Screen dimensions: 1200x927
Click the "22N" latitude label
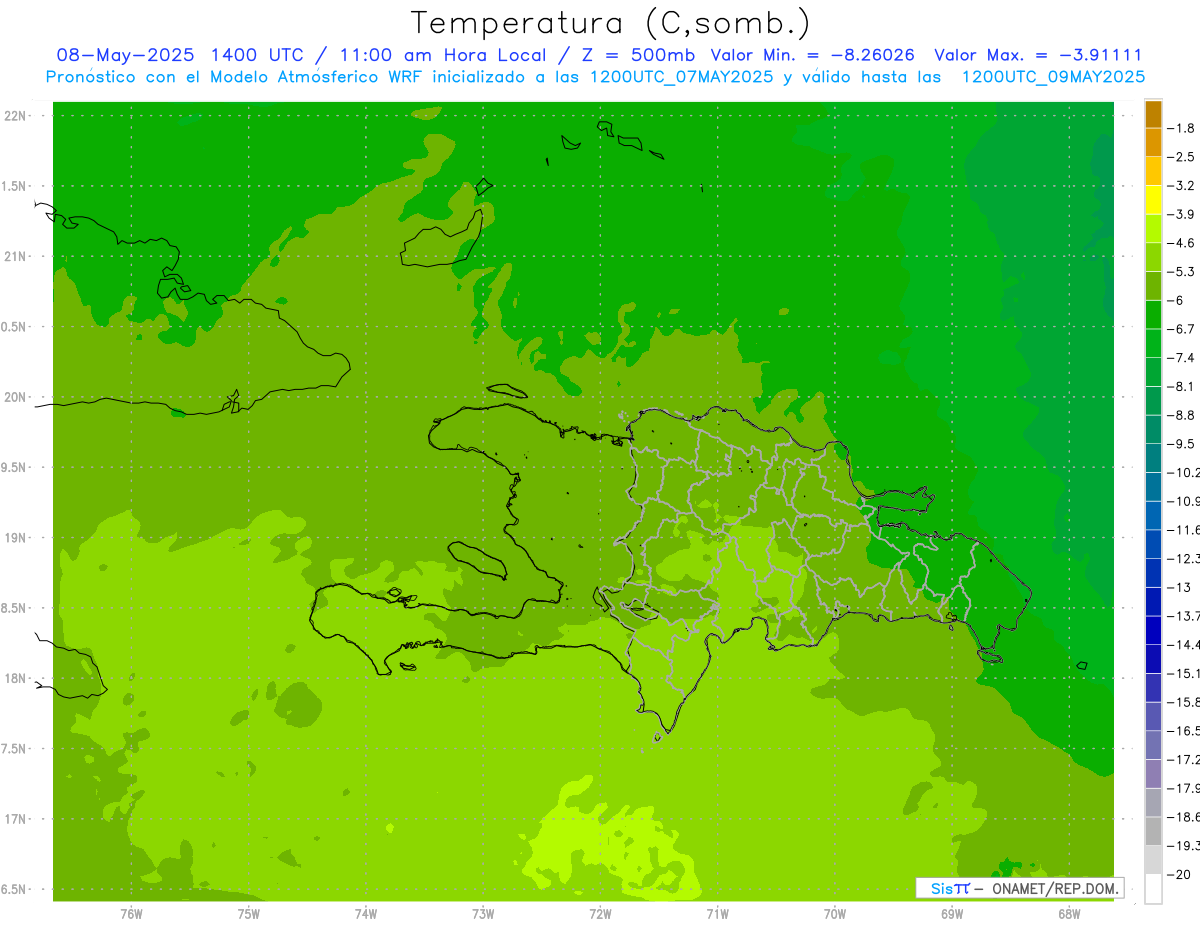(x=15, y=116)
